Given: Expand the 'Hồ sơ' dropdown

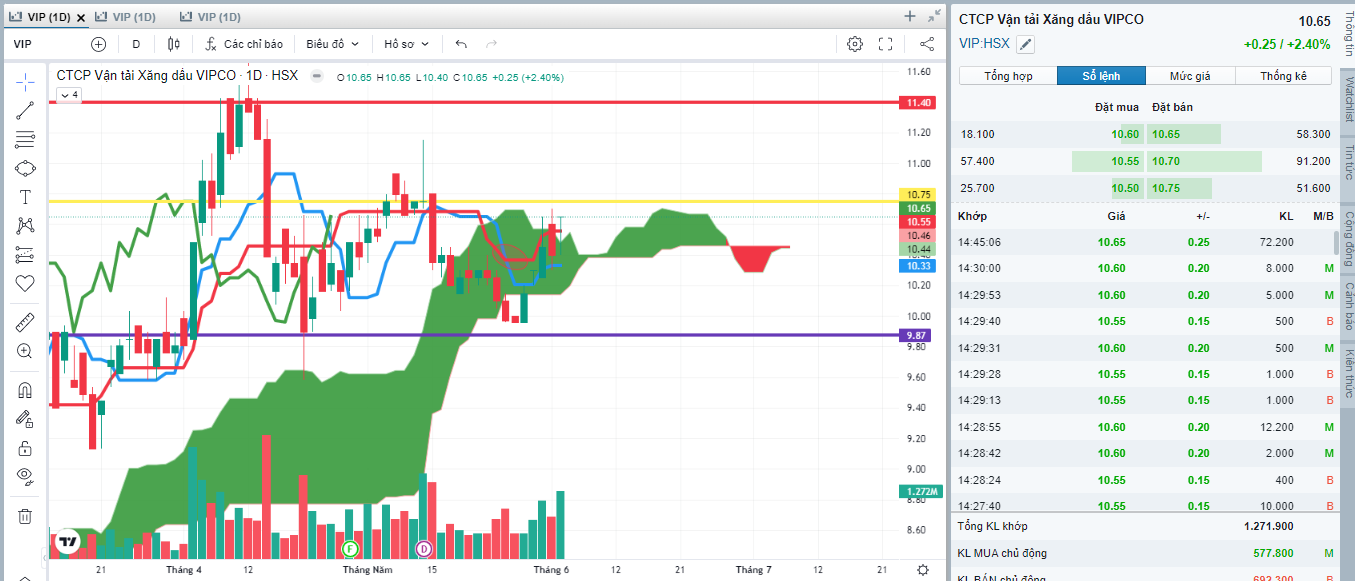Looking at the screenshot, I should 407,44.
